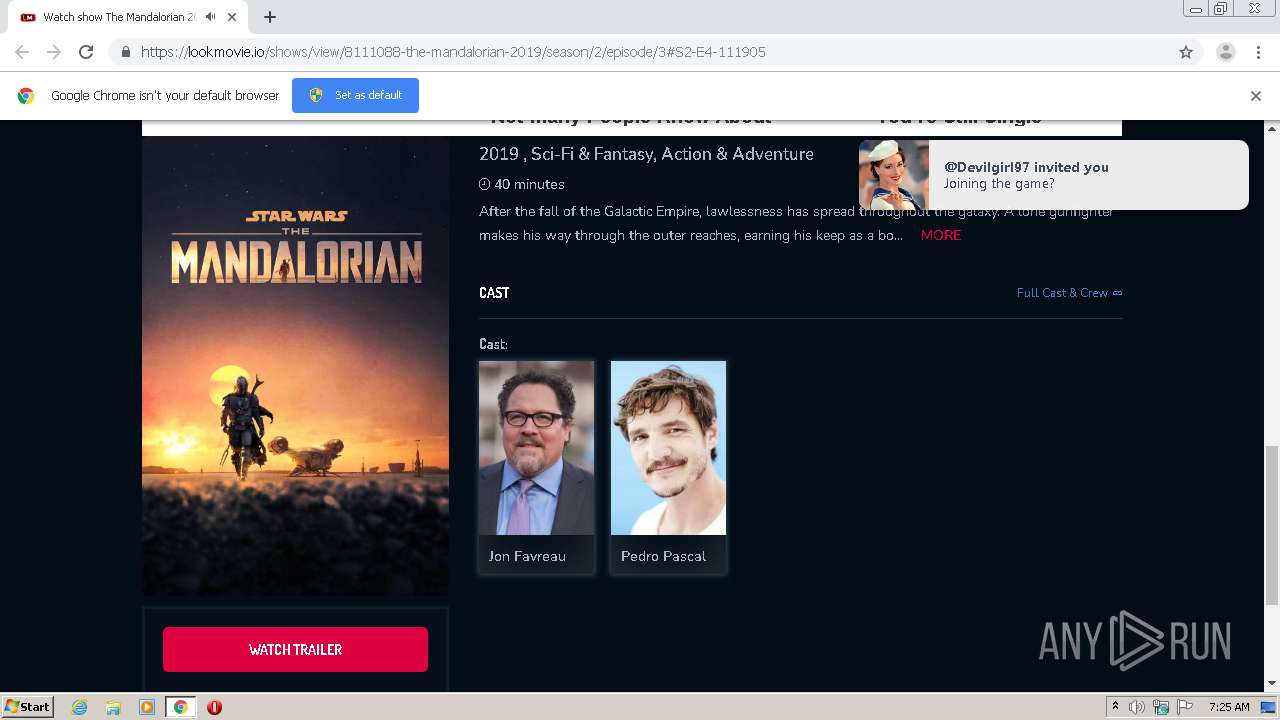Bookmark this page with the star icon
The height and width of the screenshot is (720, 1280).
pos(1186,52)
